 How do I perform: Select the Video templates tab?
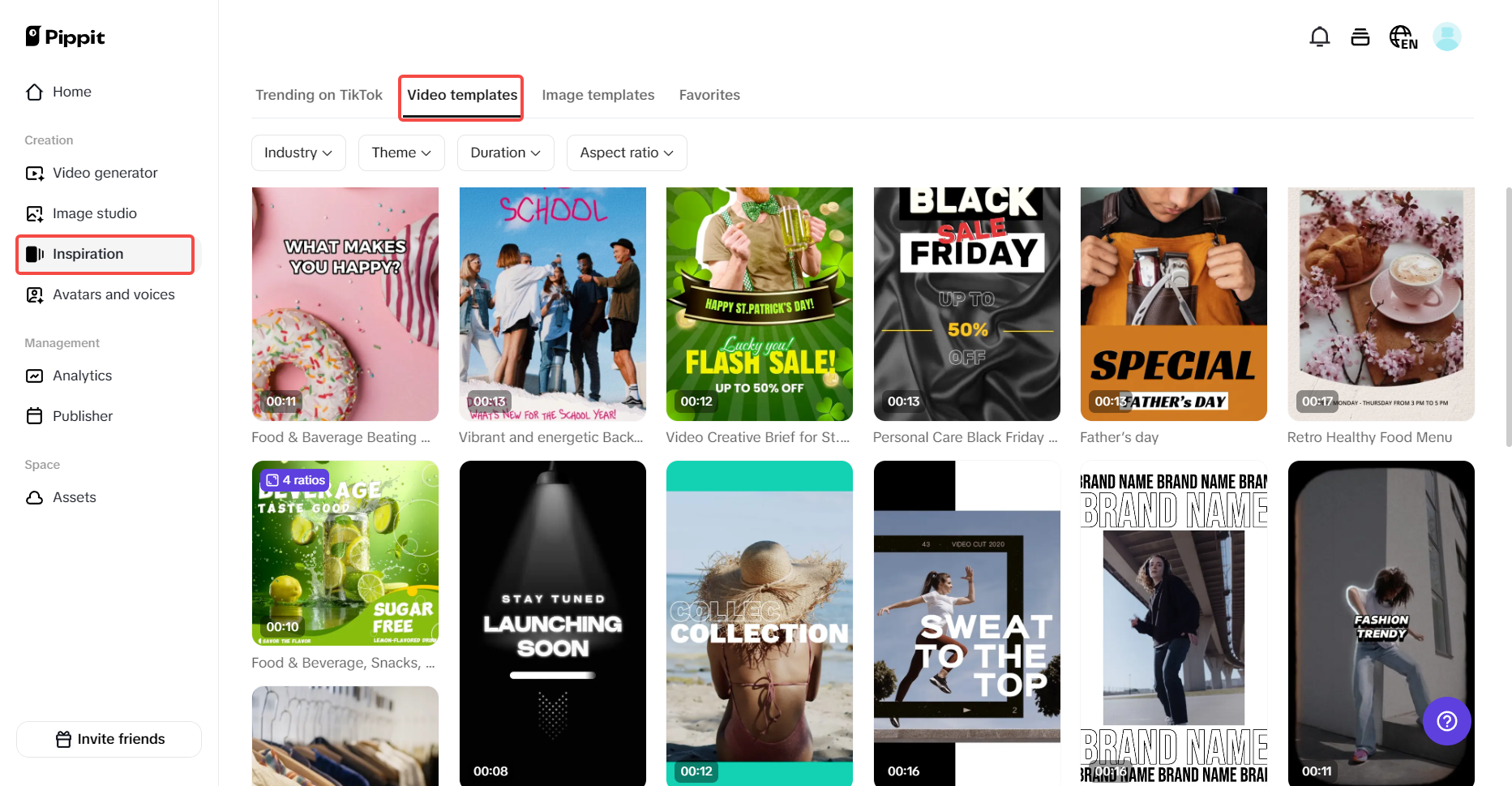pyautogui.click(x=462, y=95)
